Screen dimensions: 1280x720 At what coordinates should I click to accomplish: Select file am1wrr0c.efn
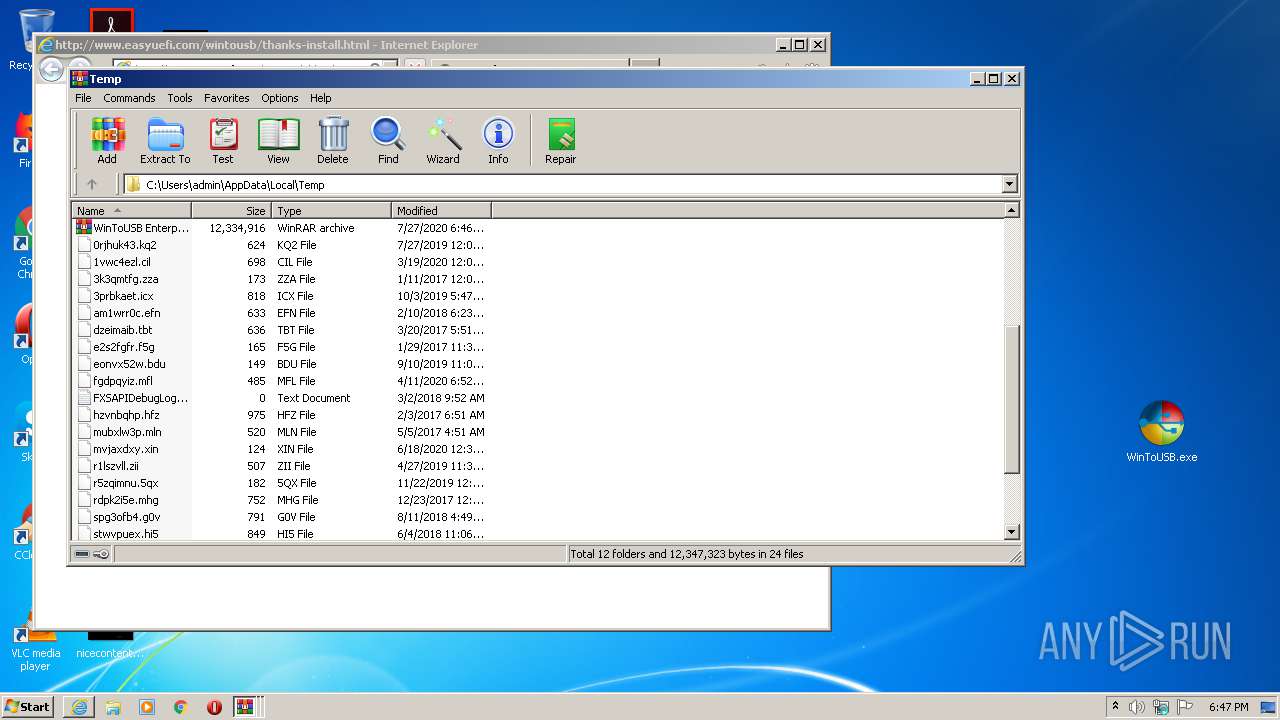127,313
